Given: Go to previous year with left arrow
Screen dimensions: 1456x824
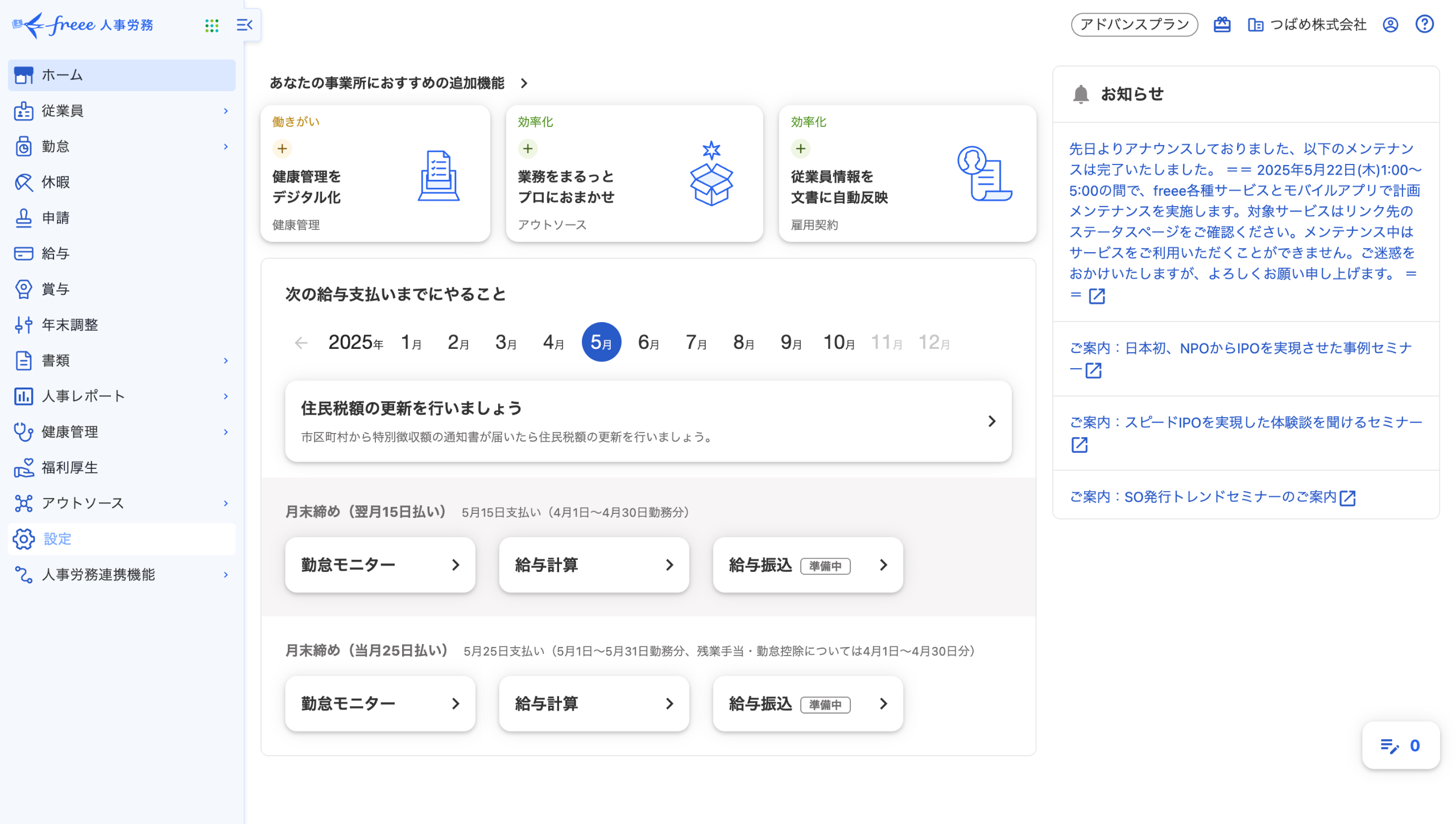Looking at the screenshot, I should (301, 343).
